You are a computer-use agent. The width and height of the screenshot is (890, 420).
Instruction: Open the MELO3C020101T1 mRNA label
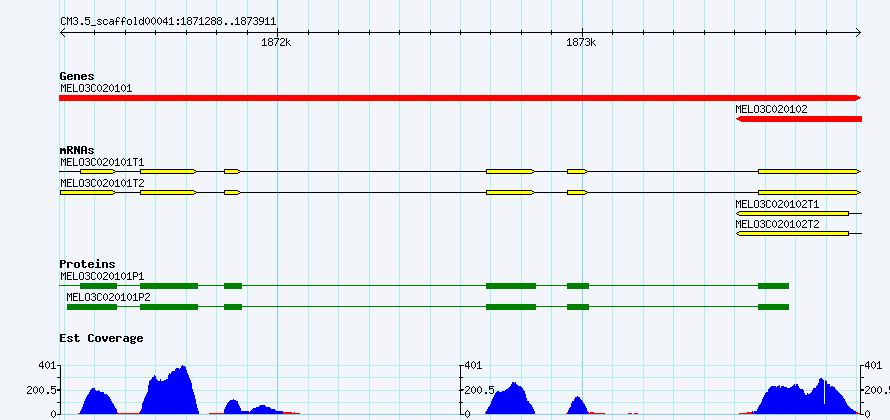click(102, 162)
